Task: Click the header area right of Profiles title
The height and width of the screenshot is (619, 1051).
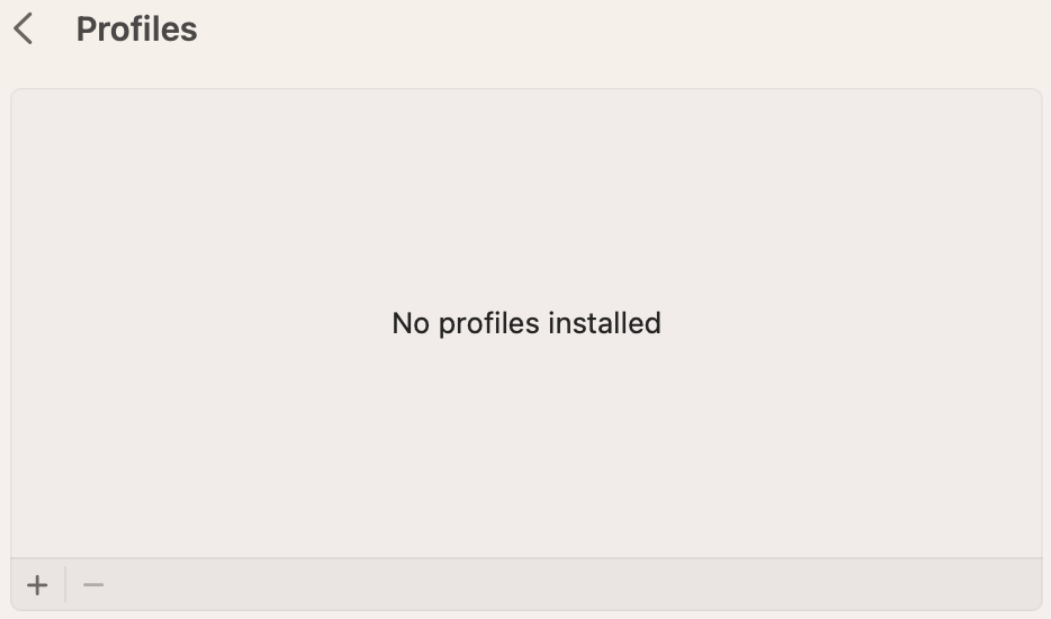Action: pos(623,30)
